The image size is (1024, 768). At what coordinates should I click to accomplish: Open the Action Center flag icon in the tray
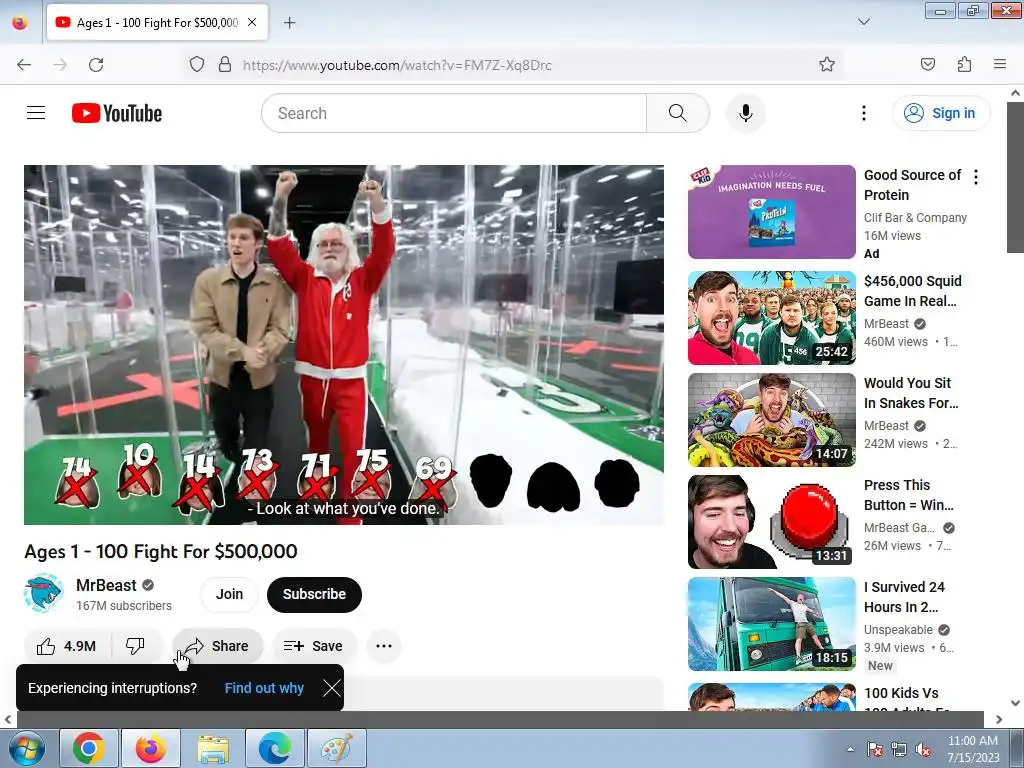point(874,749)
